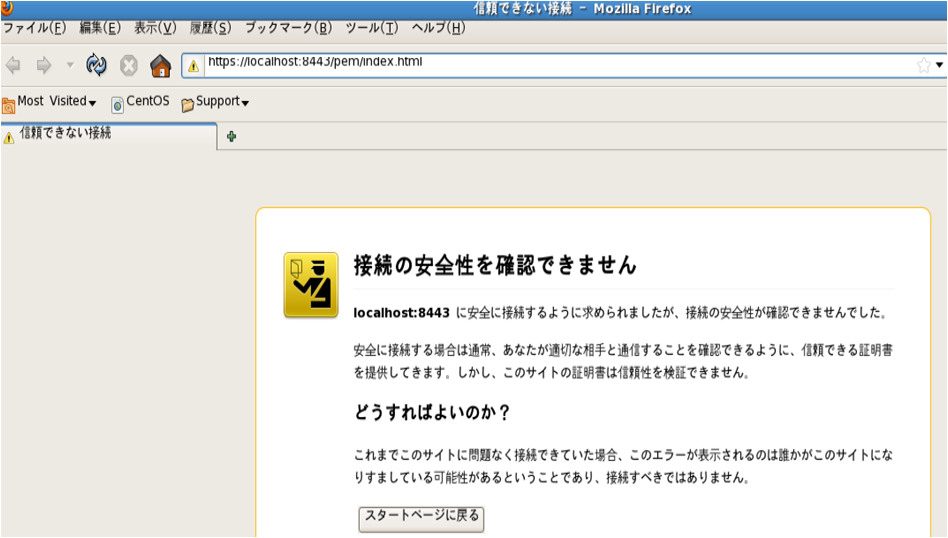The height and width of the screenshot is (538, 948).
Task: Open the ヘルプ(H) menu
Action: point(439,28)
